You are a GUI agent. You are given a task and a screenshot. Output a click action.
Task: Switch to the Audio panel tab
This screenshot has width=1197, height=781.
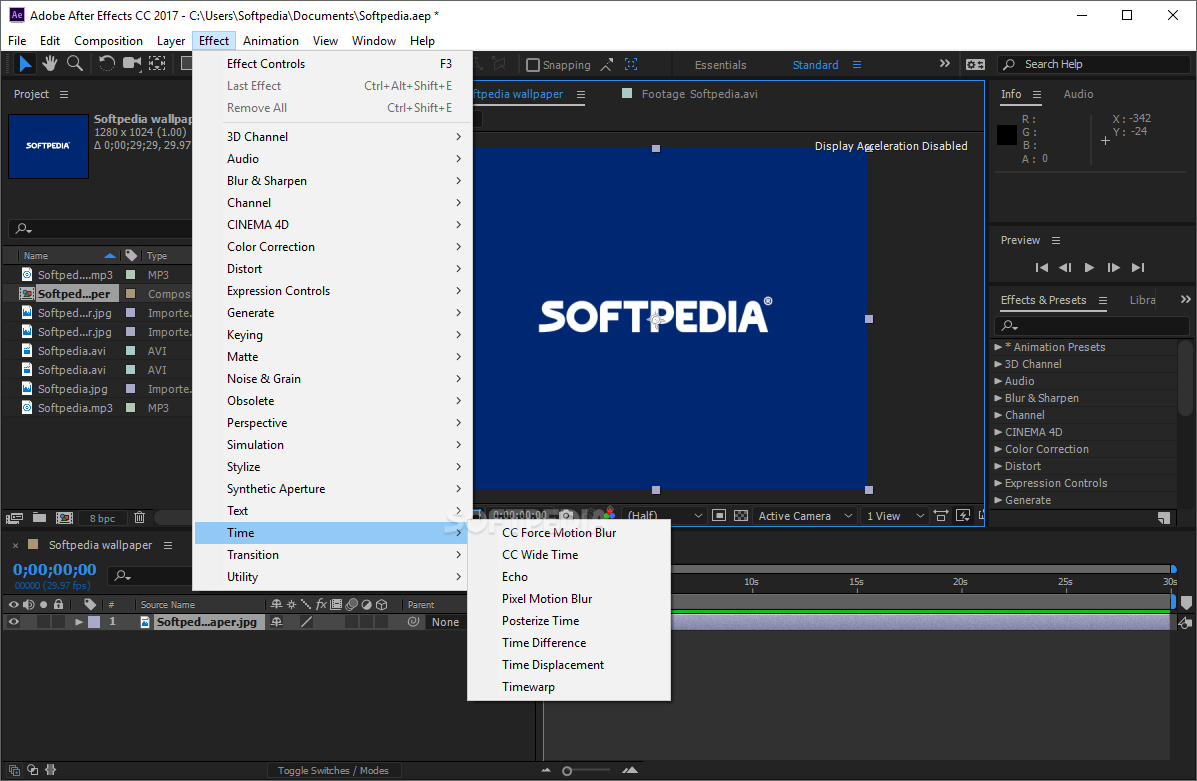pyautogui.click(x=1078, y=94)
